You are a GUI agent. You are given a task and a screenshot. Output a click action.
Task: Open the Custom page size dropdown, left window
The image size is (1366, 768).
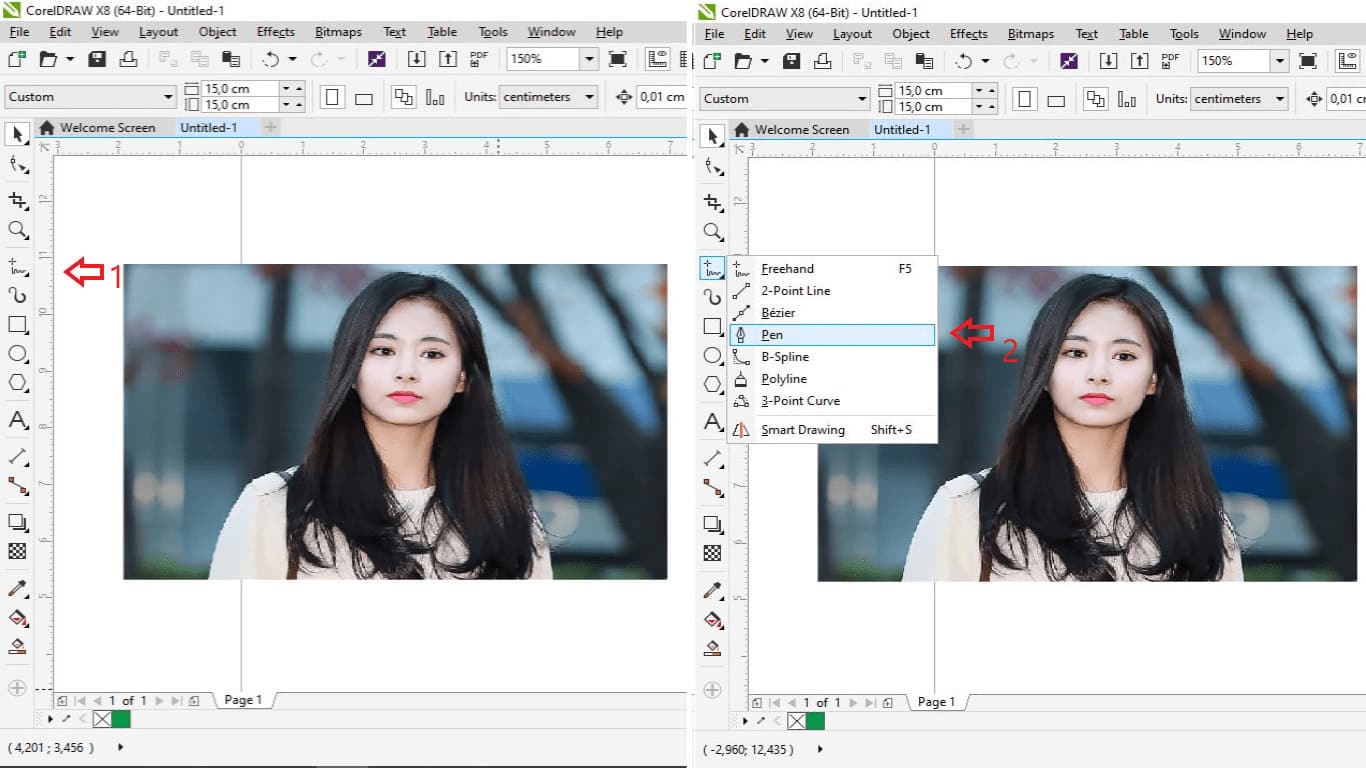point(168,97)
